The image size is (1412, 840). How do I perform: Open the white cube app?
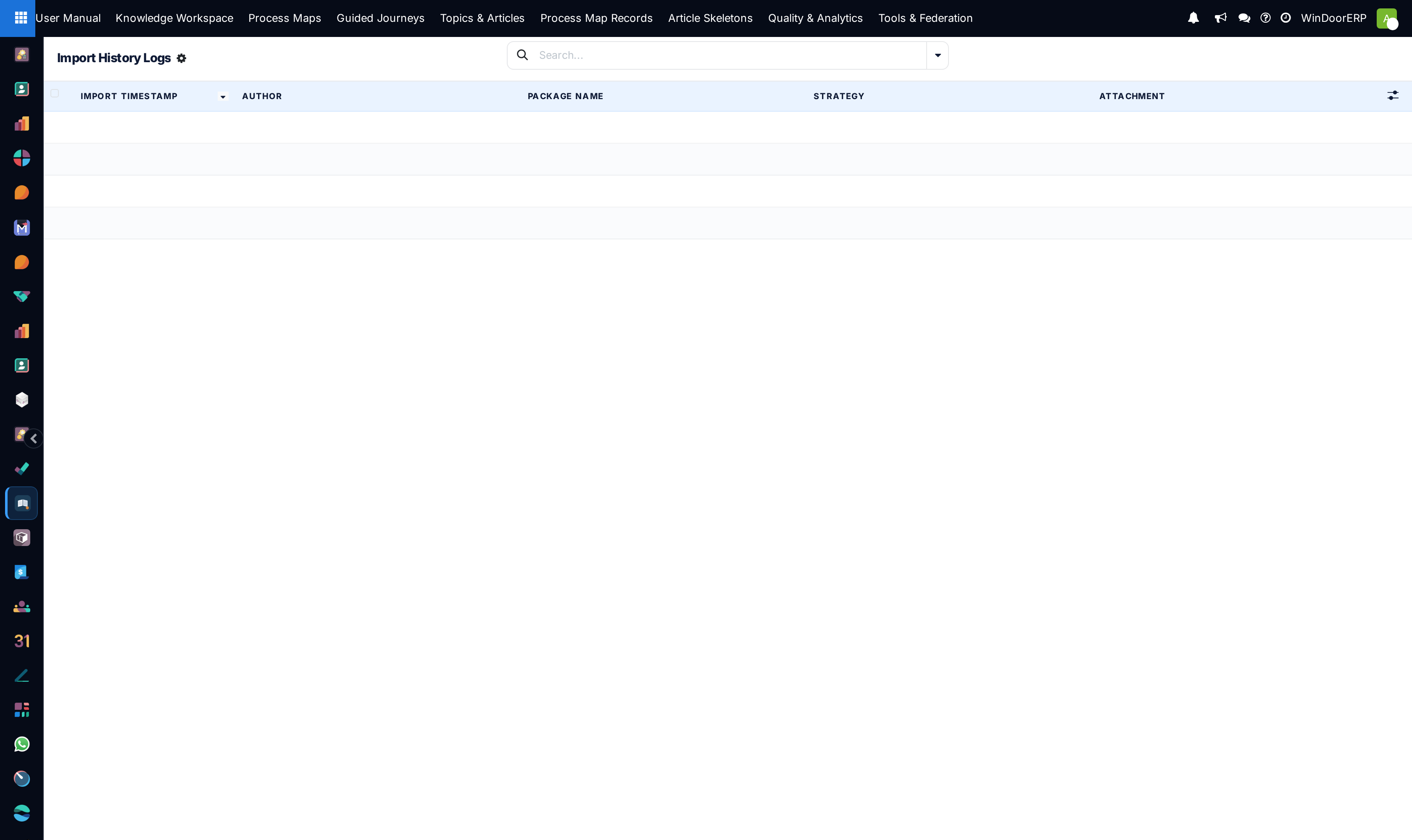pyautogui.click(x=21, y=399)
